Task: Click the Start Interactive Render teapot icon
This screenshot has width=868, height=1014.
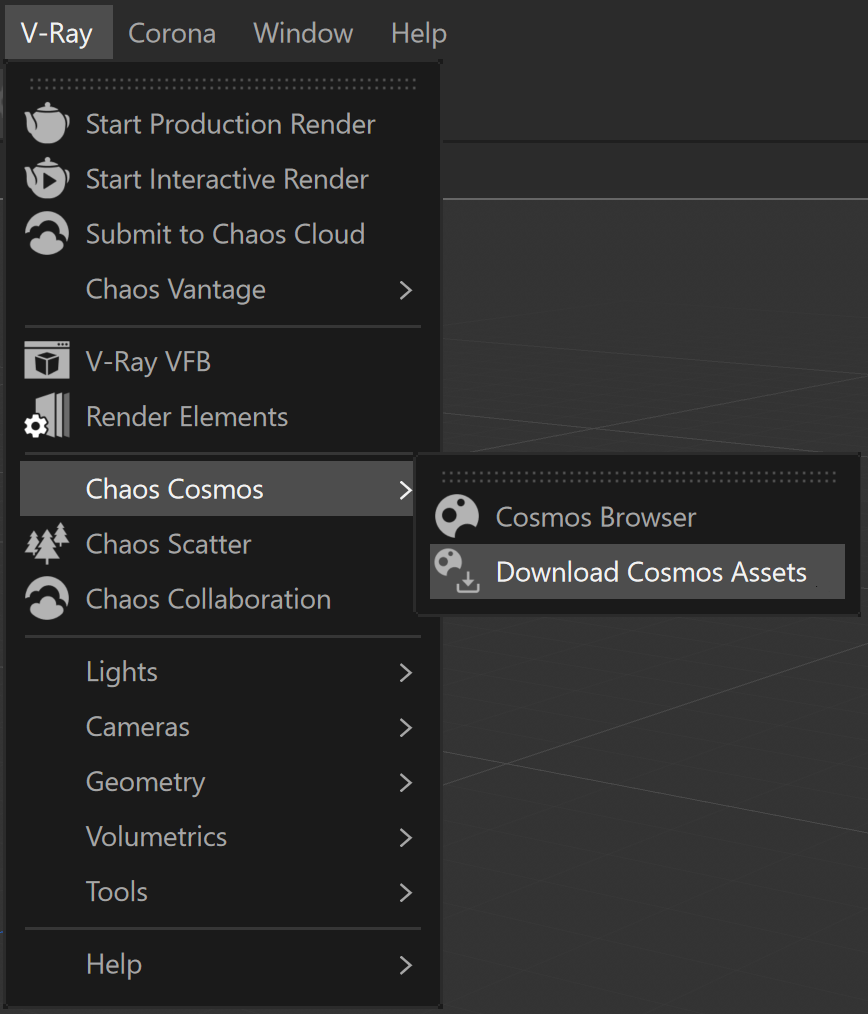Action: click(x=47, y=178)
